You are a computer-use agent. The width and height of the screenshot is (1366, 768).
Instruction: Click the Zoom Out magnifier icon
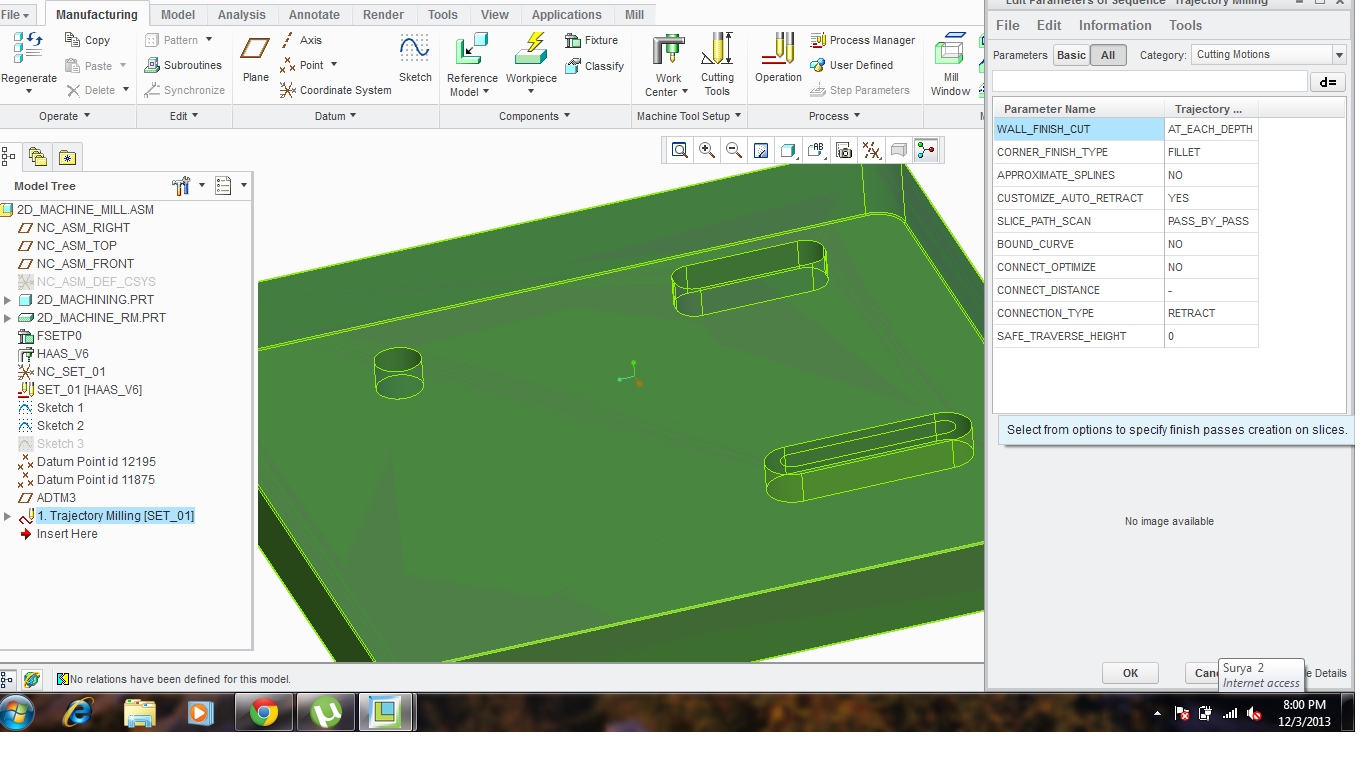pos(734,150)
